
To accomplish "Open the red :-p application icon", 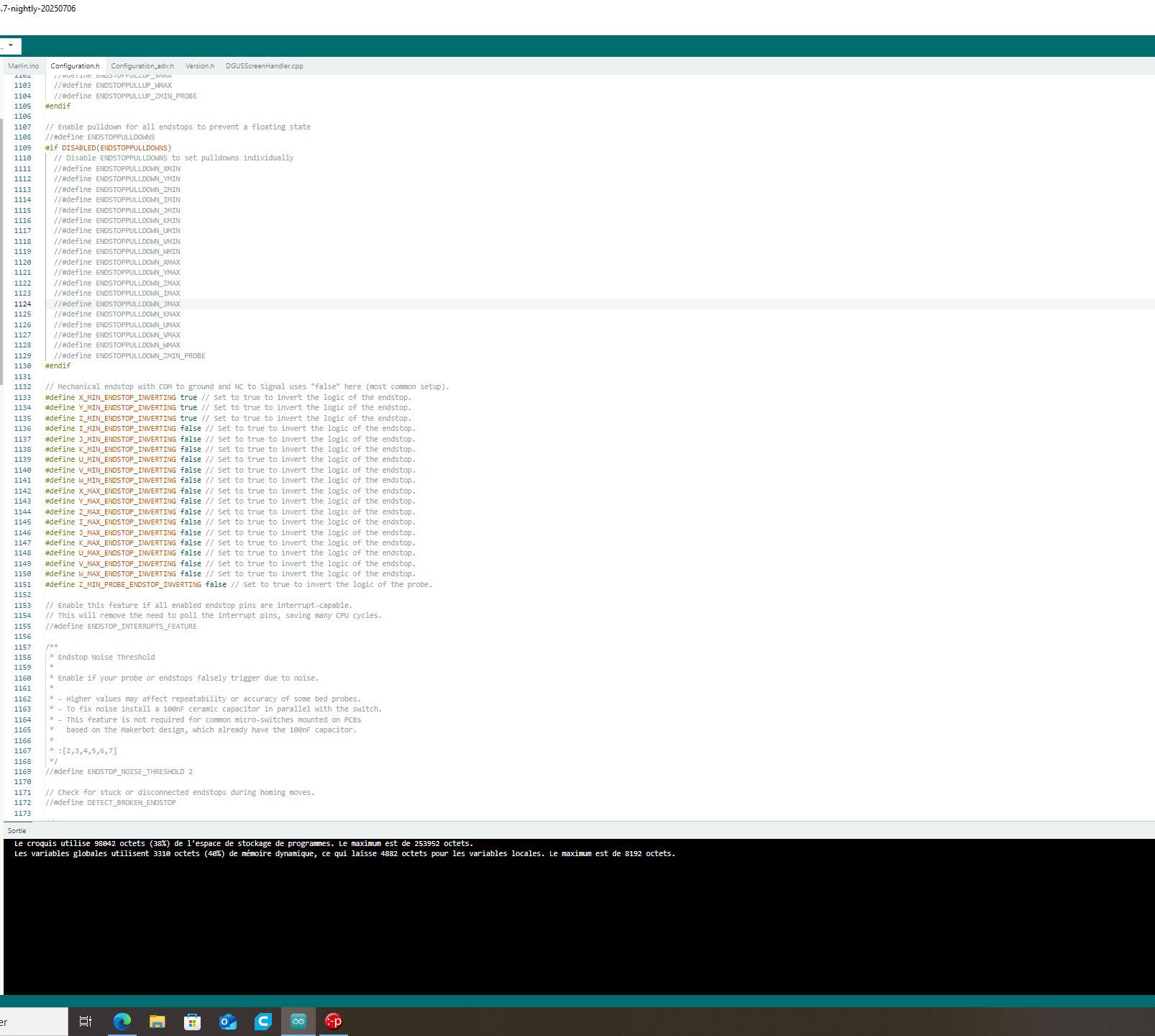I will pos(333,1021).
